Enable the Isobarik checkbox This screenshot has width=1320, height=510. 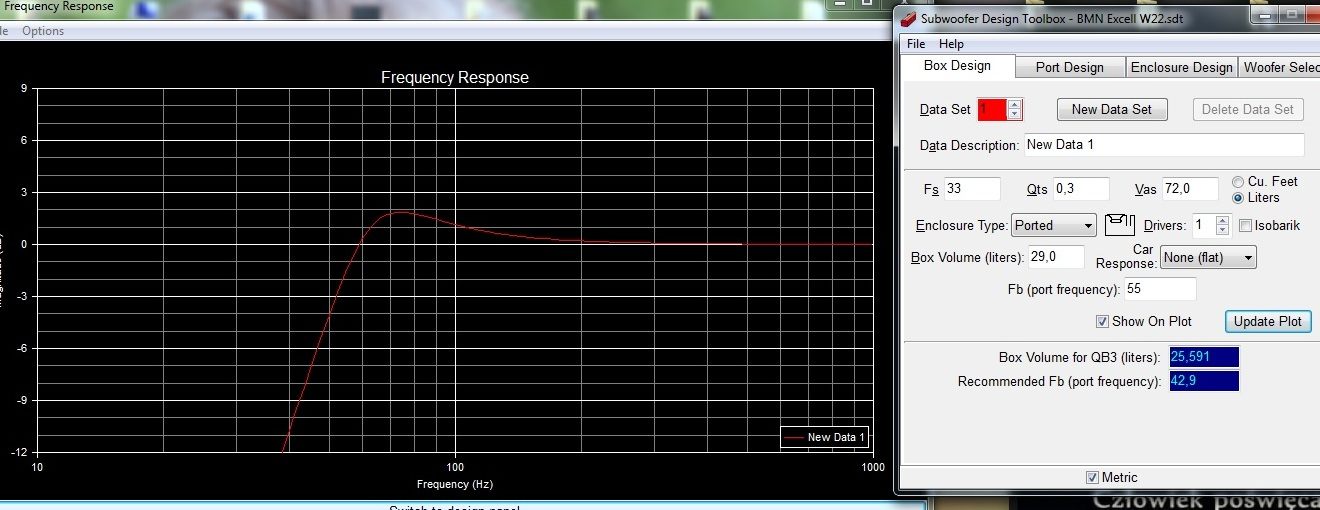click(x=1245, y=226)
